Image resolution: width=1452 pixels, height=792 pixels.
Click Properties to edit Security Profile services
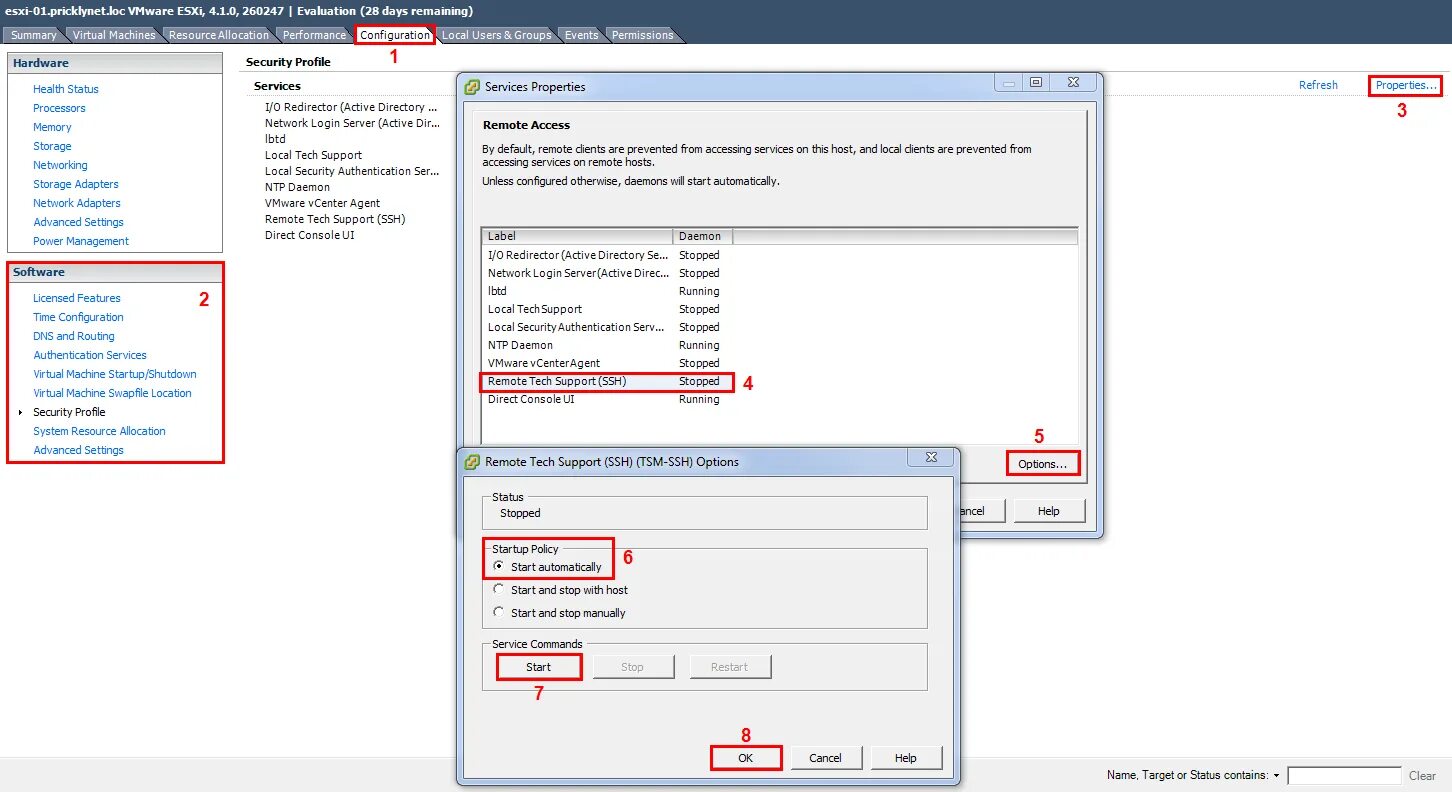tap(1404, 85)
